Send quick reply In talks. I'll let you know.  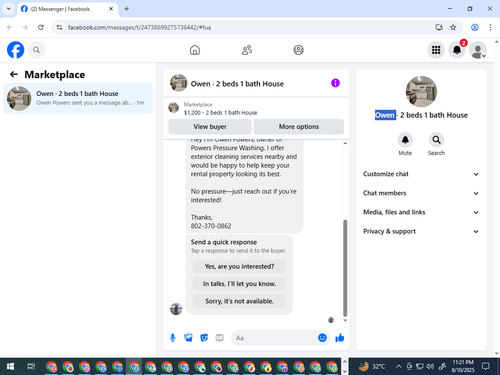(239, 284)
